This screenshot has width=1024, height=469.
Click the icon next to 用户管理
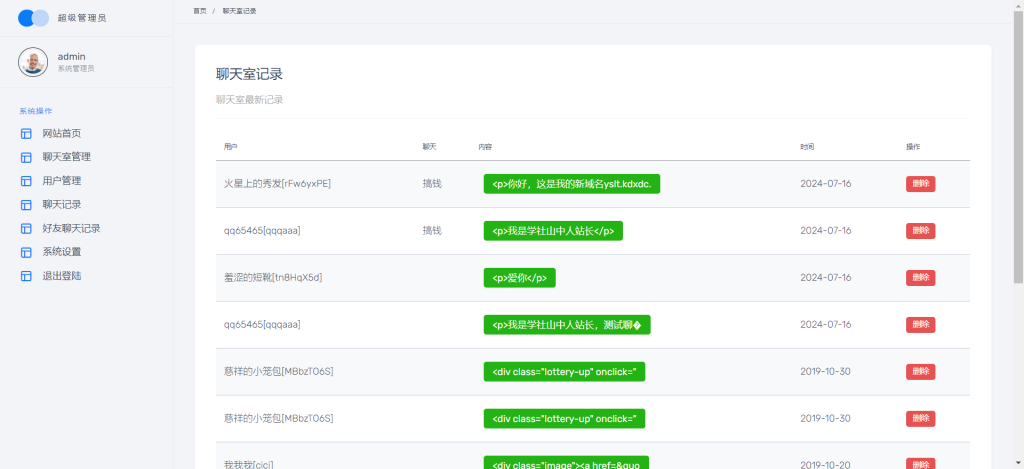pyautogui.click(x=26, y=181)
